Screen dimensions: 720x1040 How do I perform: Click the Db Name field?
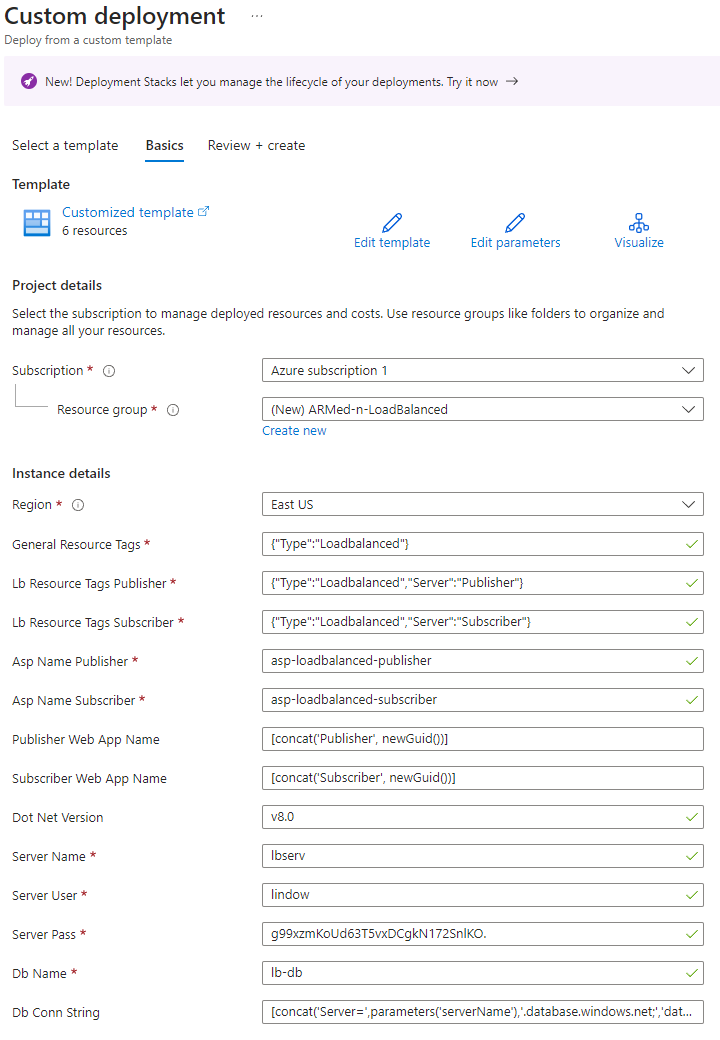[483, 973]
